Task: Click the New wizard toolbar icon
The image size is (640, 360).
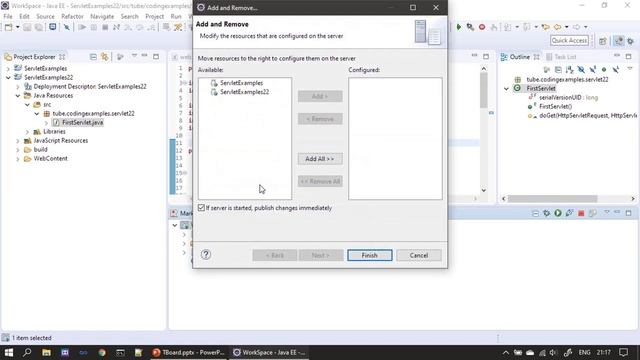Action: 8,27
